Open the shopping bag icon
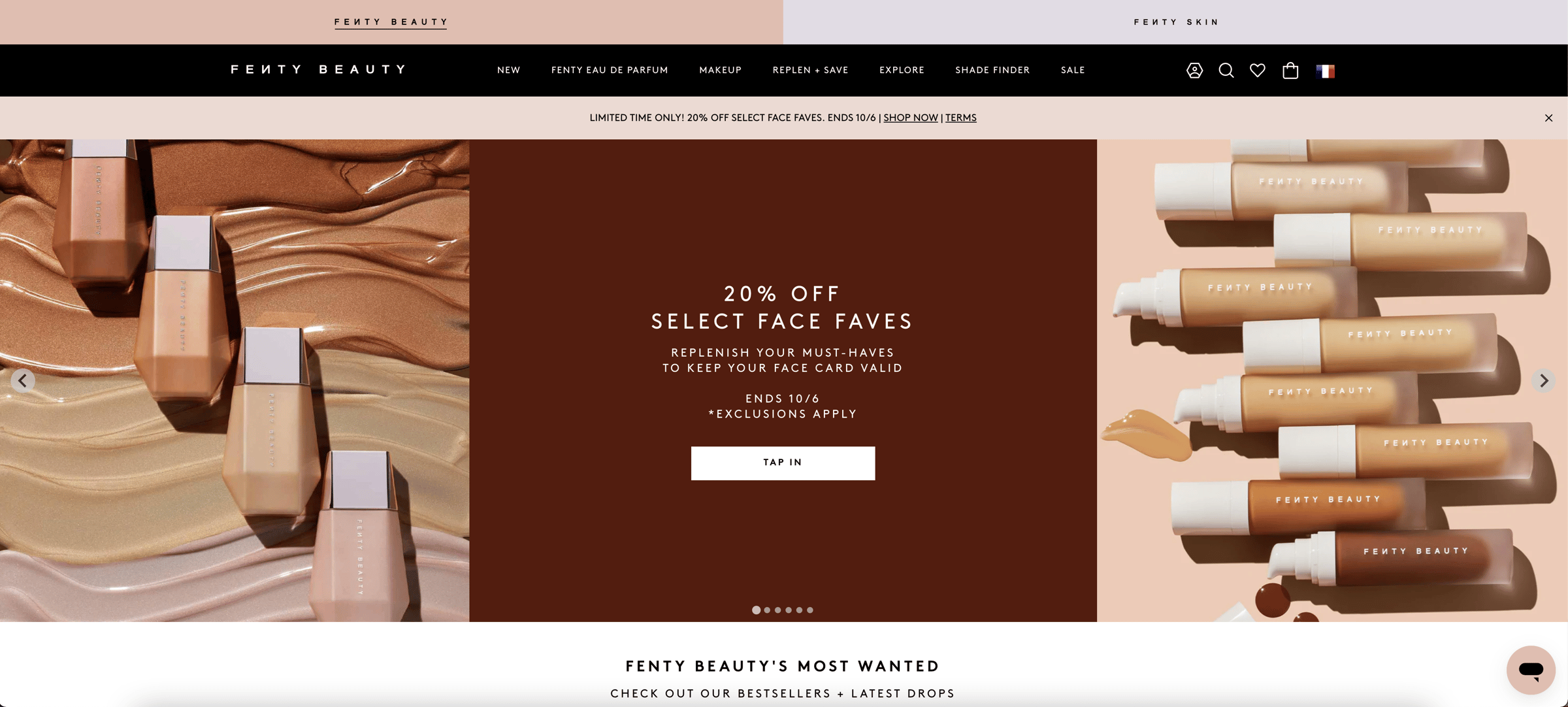The height and width of the screenshot is (707, 1568). click(x=1290, y=71)
